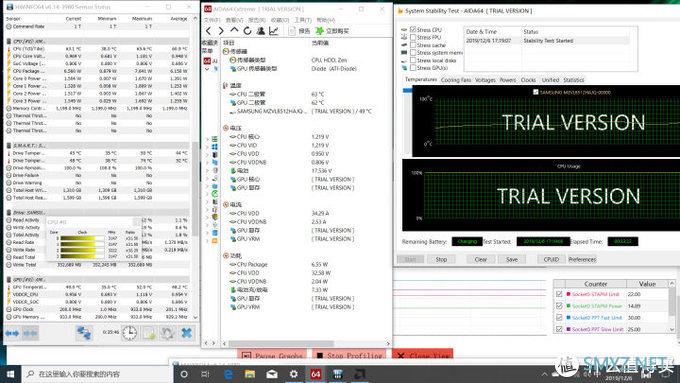Switch to the Statistics tab

point(574,80)
